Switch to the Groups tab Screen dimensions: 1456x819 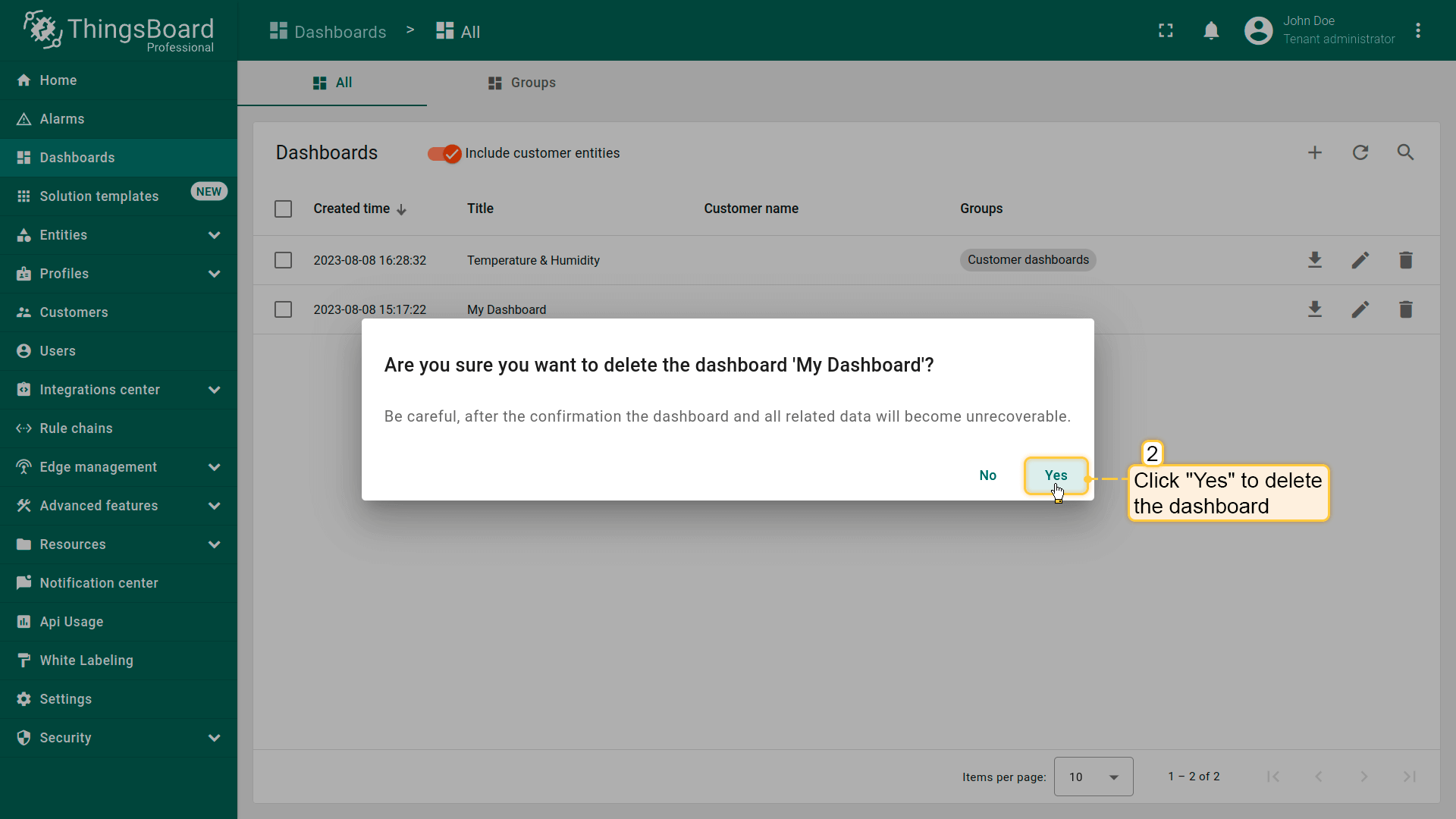coord(522,83)
